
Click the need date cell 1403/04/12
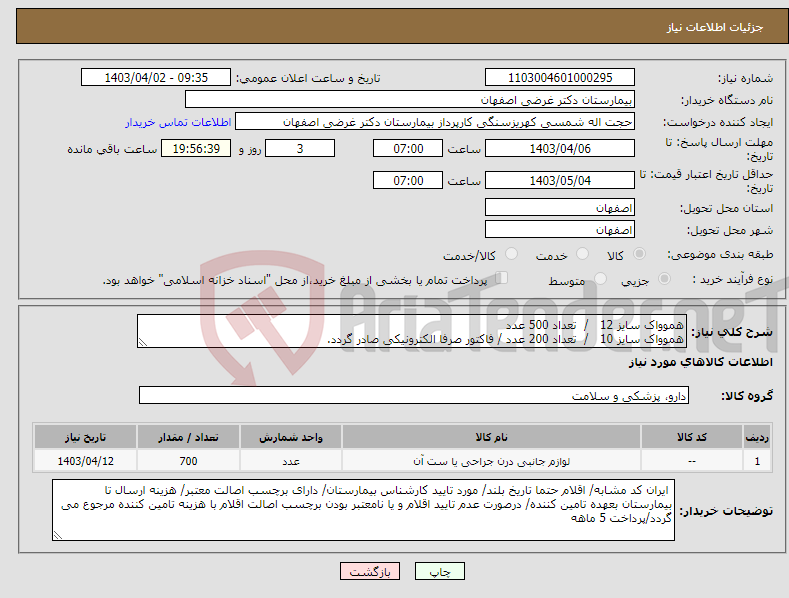pos(86,461)
